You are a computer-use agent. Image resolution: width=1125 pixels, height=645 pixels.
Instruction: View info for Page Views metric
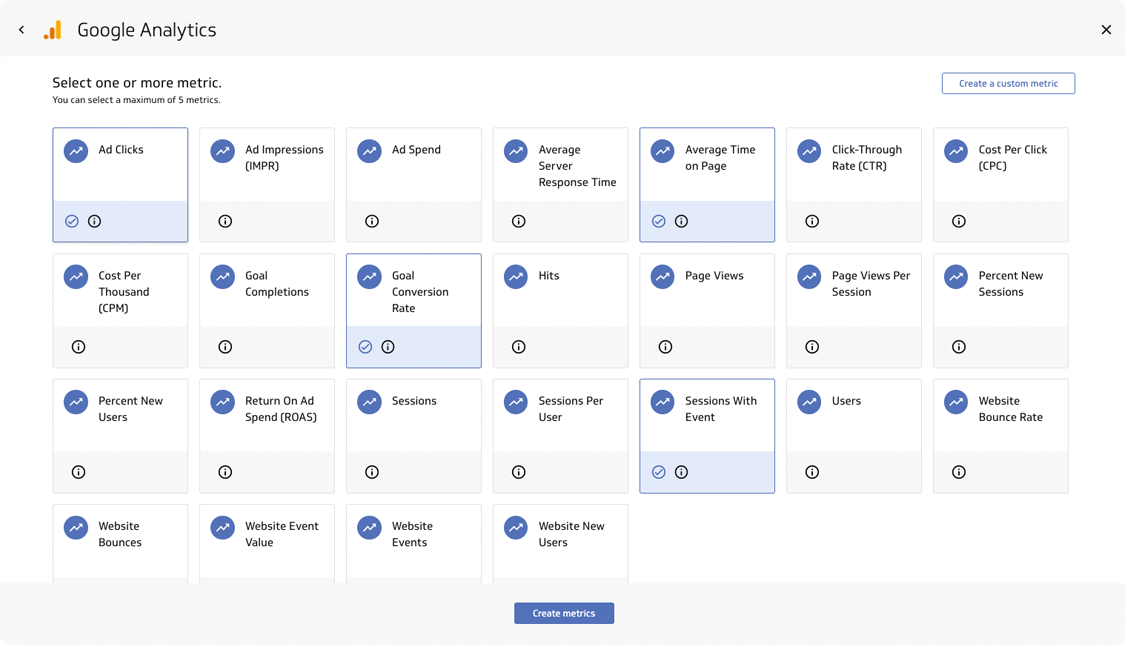pos(665,347)
